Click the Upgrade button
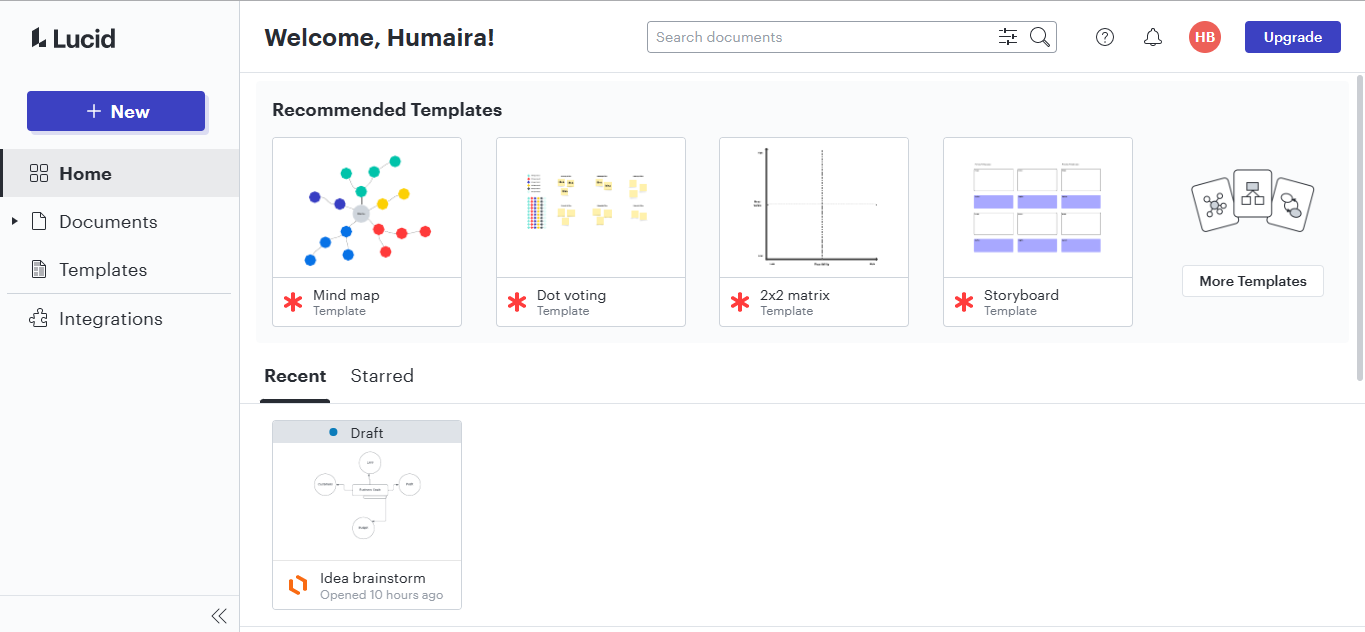This screenshot has width=1365, height=632. point(1292,36)
